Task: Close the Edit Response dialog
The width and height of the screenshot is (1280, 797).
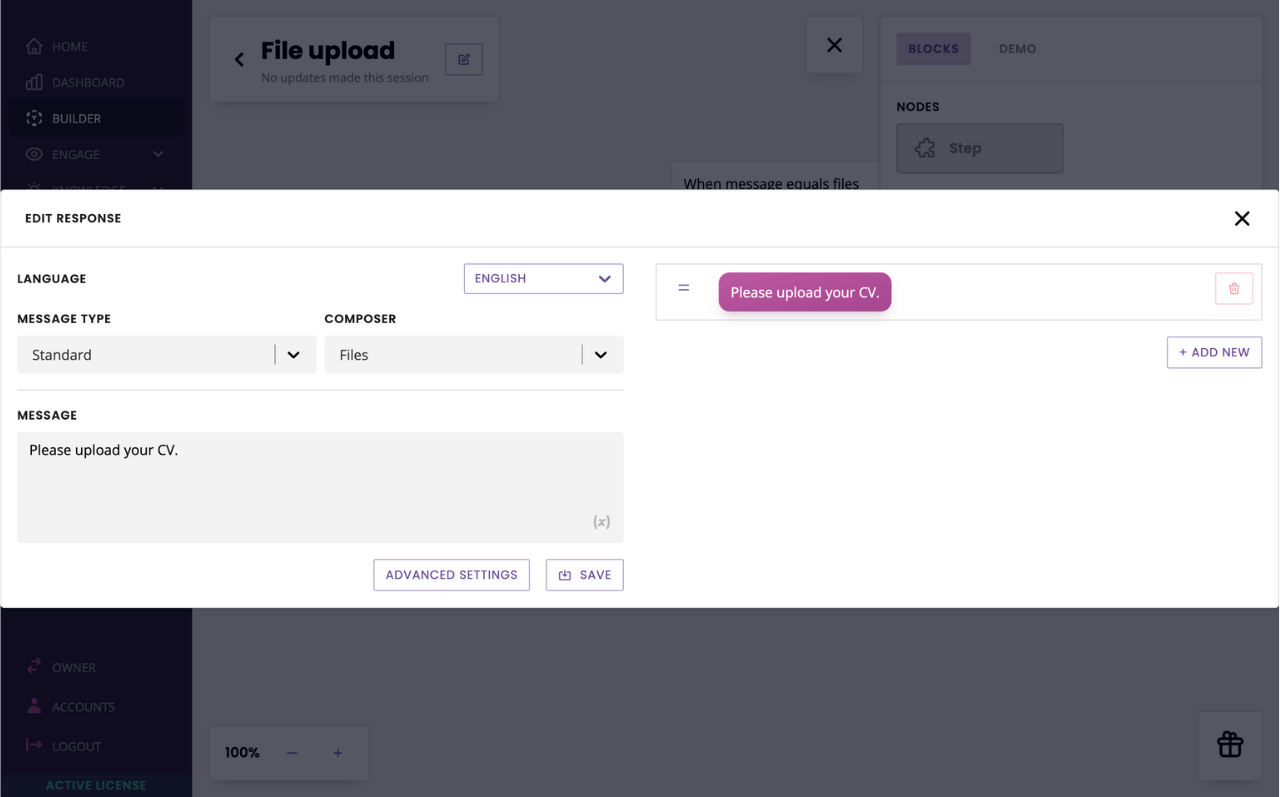Action: click(x=1241, y=219)
